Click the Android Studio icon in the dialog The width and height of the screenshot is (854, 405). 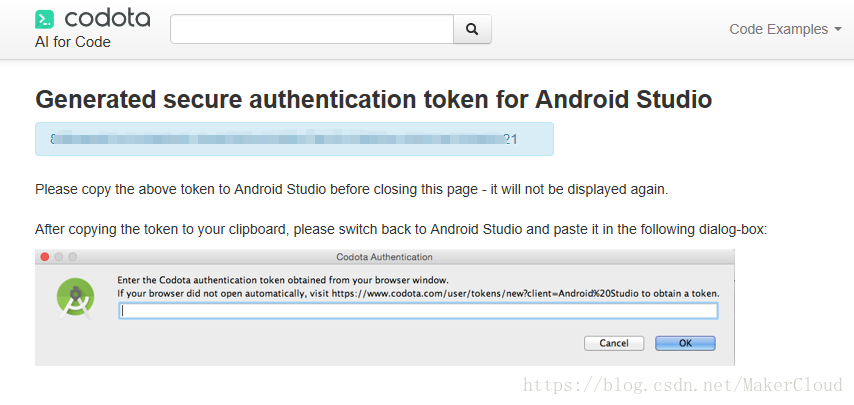76,299
